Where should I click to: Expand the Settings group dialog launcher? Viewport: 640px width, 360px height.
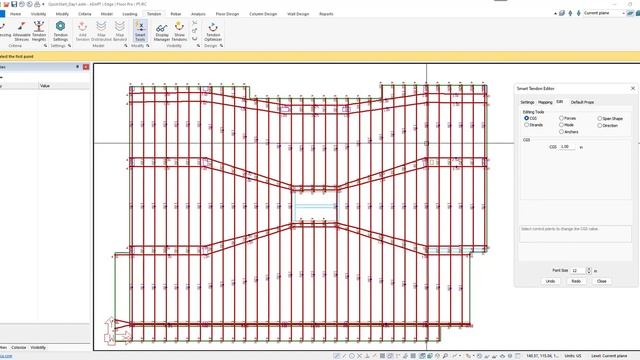click(x=69, y=46)
